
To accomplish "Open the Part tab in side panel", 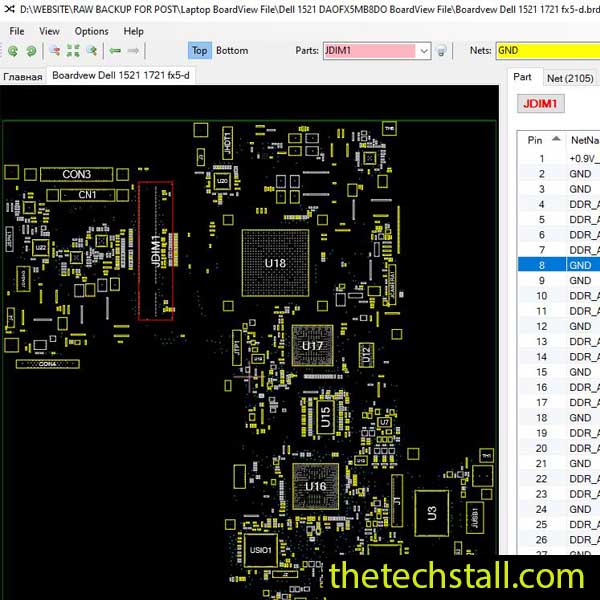I will point(522,77).
